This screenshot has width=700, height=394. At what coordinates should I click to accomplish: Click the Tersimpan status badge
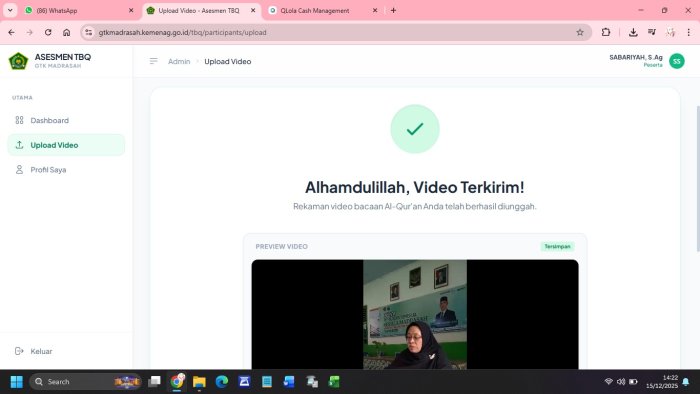[557, 246]
